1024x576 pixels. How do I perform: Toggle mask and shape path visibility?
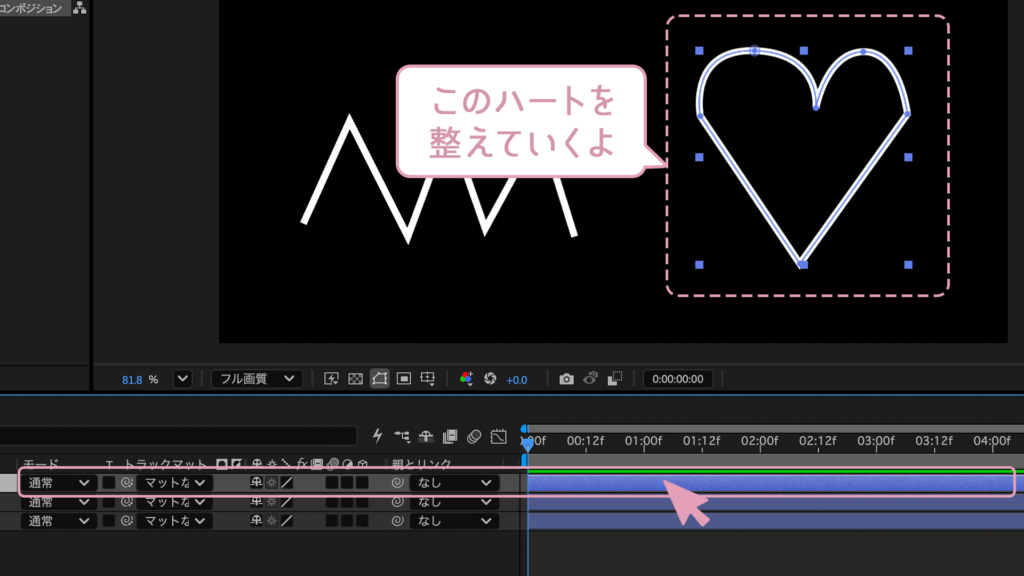(x=379, y=379)
